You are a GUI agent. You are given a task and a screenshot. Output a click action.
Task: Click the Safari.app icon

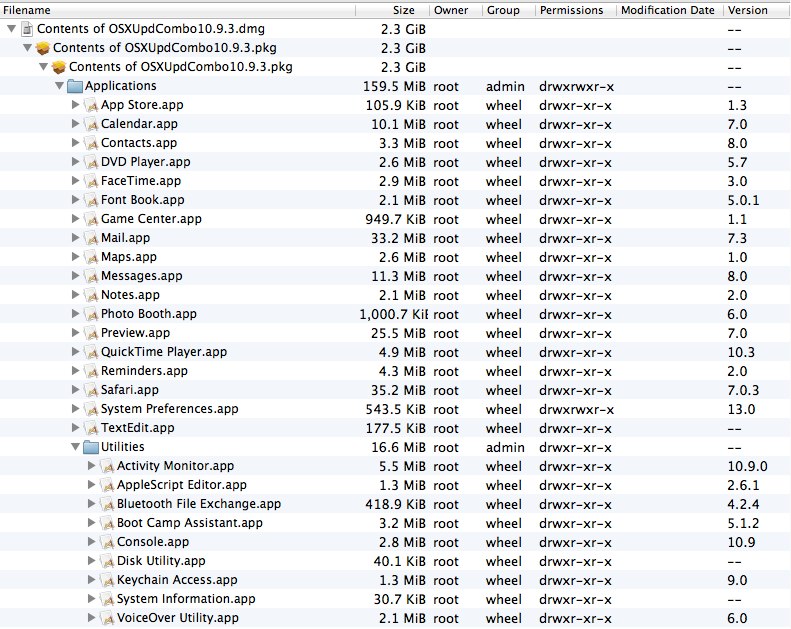[x=91, y=390]
